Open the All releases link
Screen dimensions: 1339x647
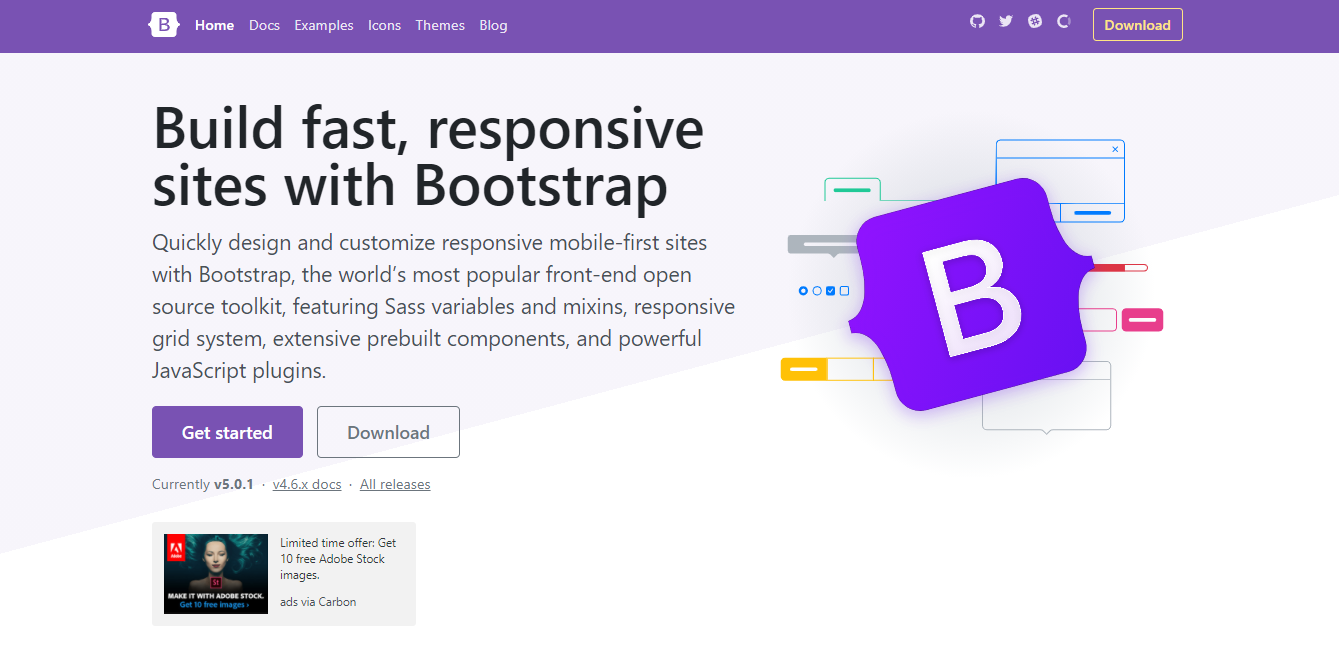point(395,484)
